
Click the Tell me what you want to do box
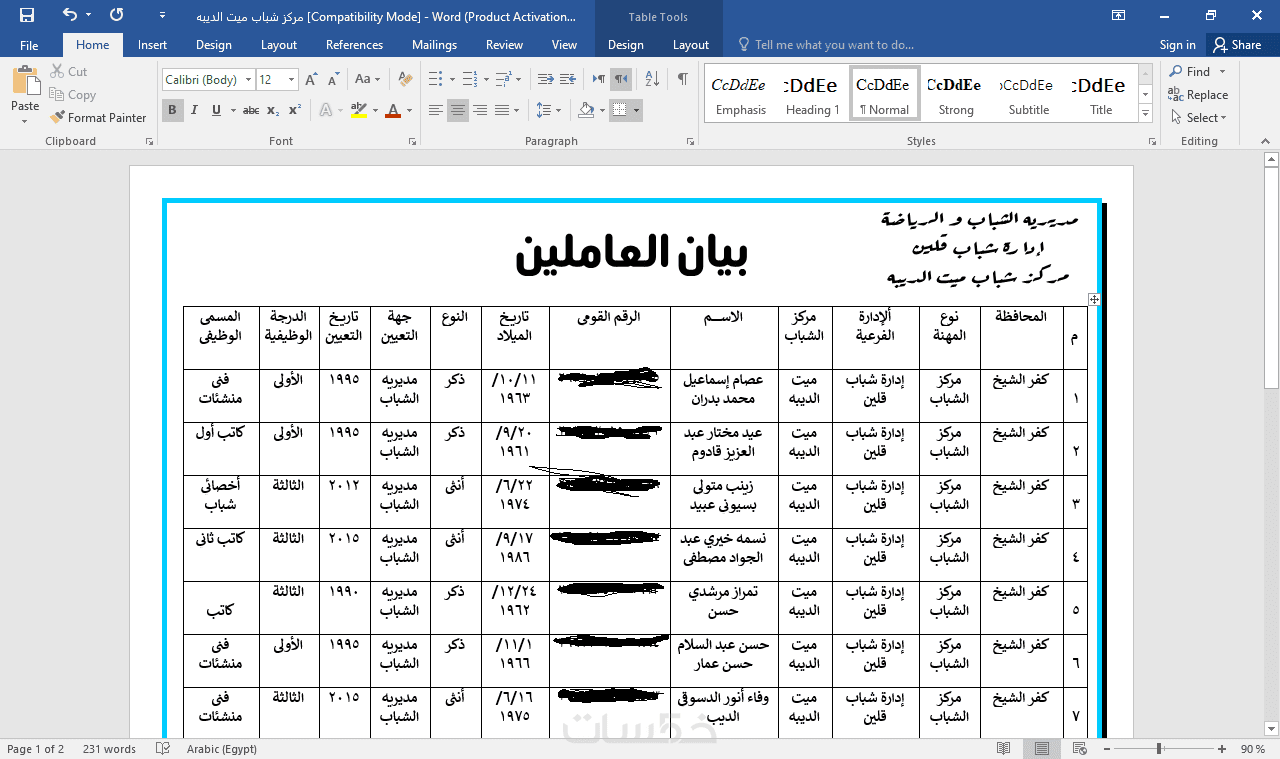click(826, 45)
